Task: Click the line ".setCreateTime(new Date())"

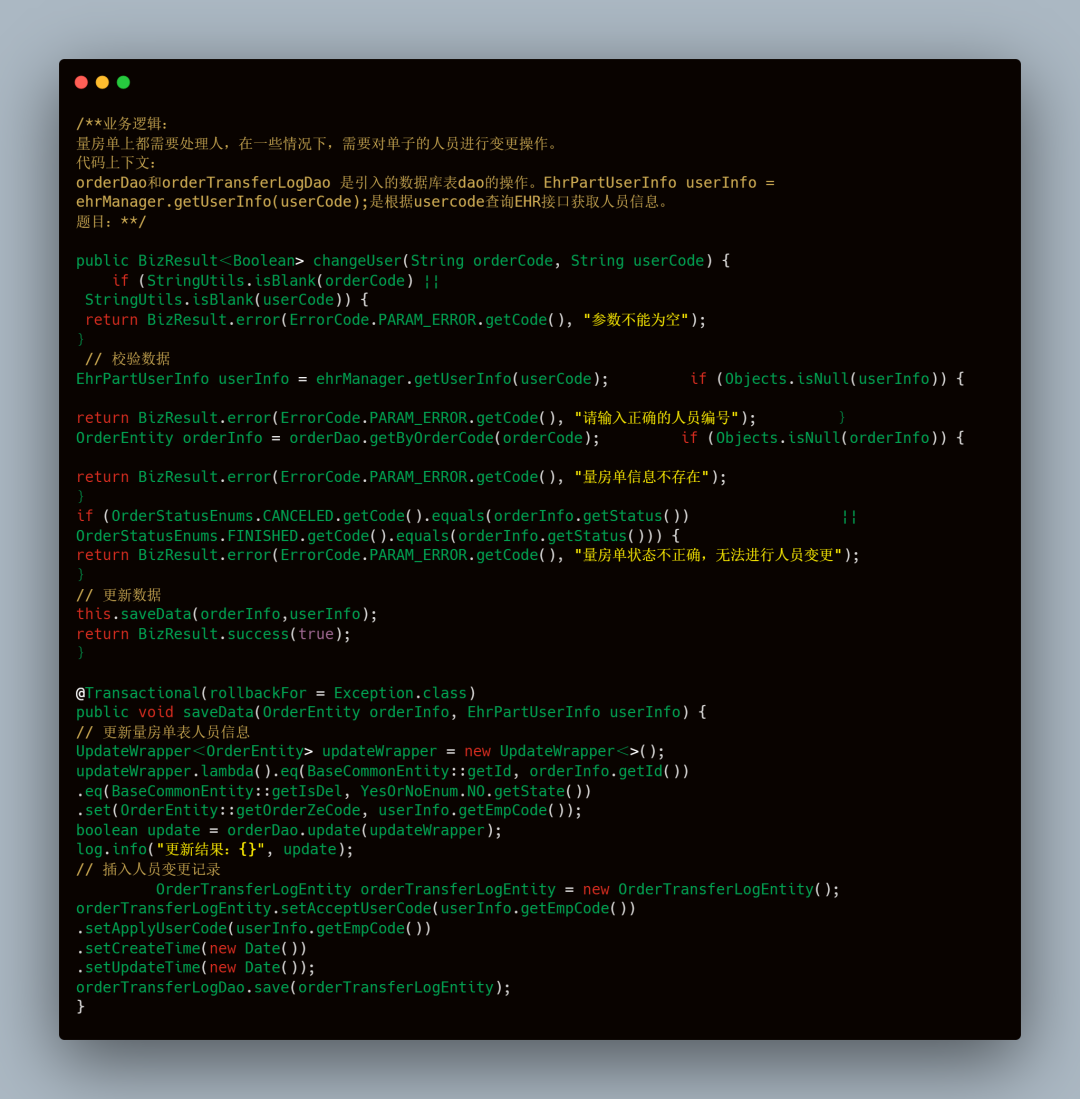Action: tap(191, 948)
